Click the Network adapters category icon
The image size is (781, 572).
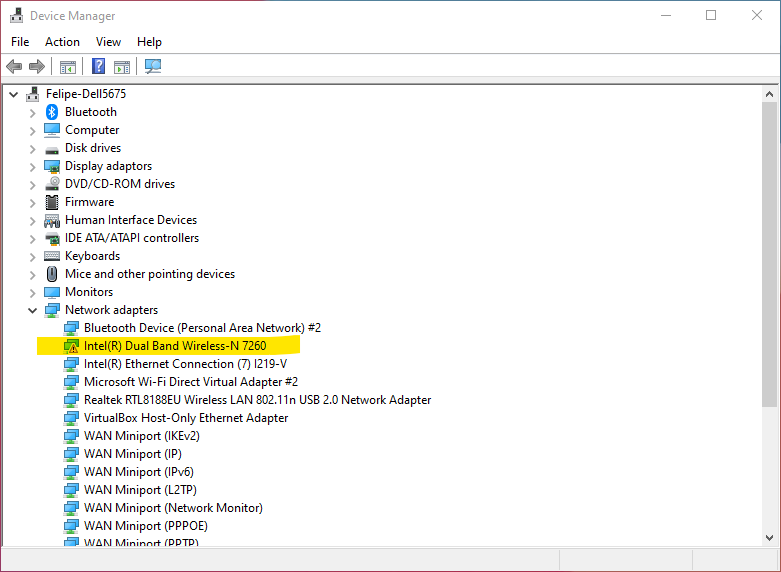52,310
